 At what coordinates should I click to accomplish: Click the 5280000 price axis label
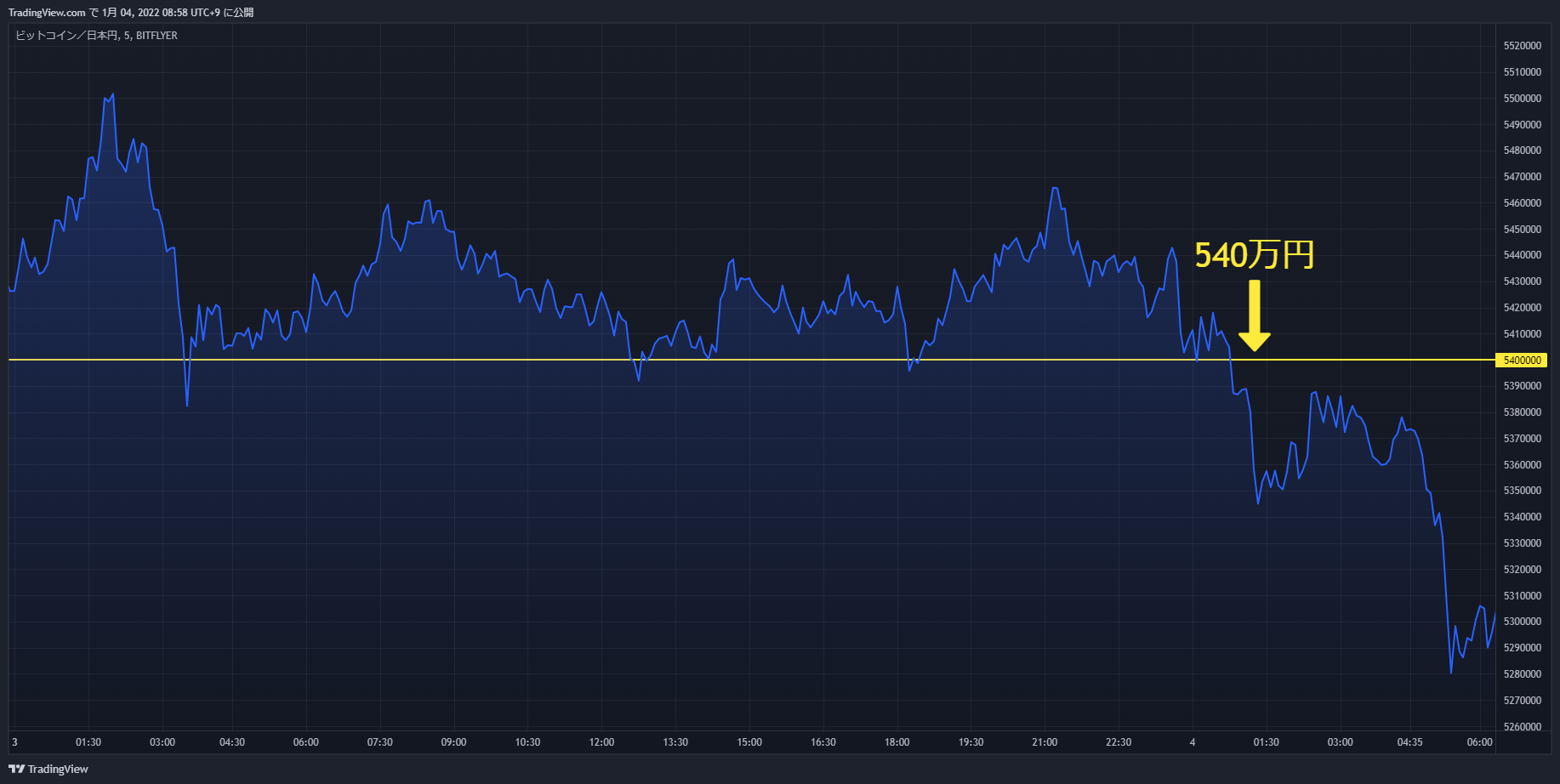[1523, 674]
